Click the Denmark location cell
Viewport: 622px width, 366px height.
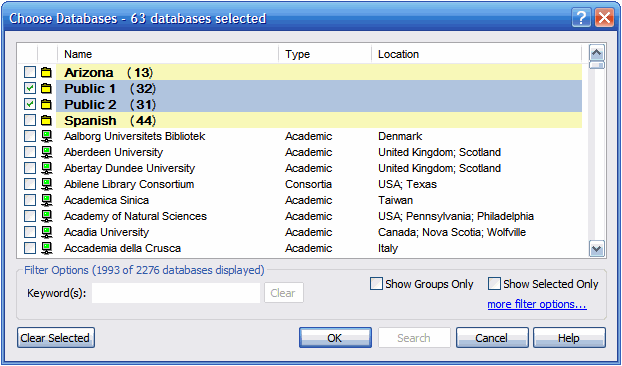coord(400,136)
